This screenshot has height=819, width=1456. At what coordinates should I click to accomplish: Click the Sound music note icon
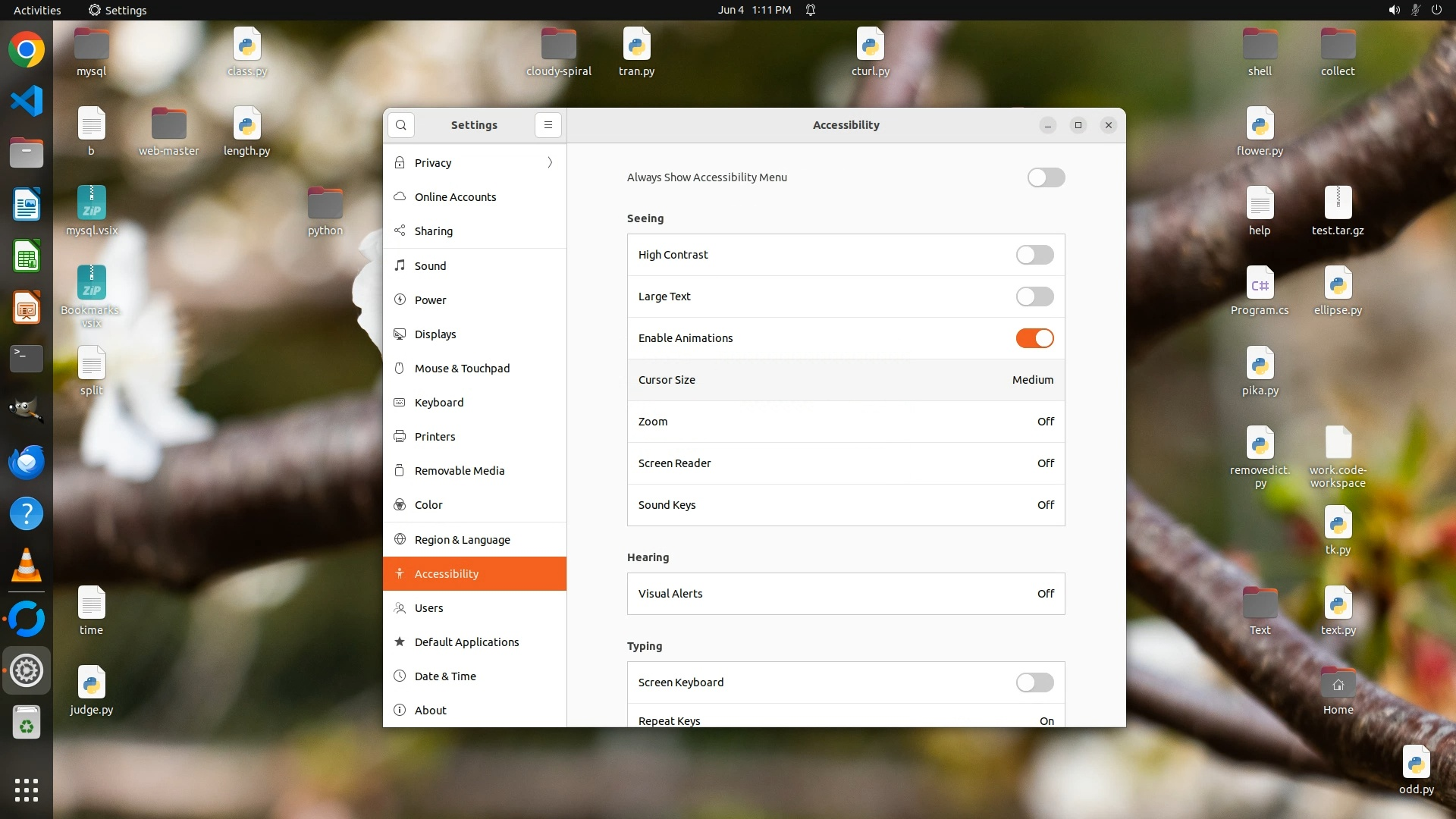tap(400, 265)
